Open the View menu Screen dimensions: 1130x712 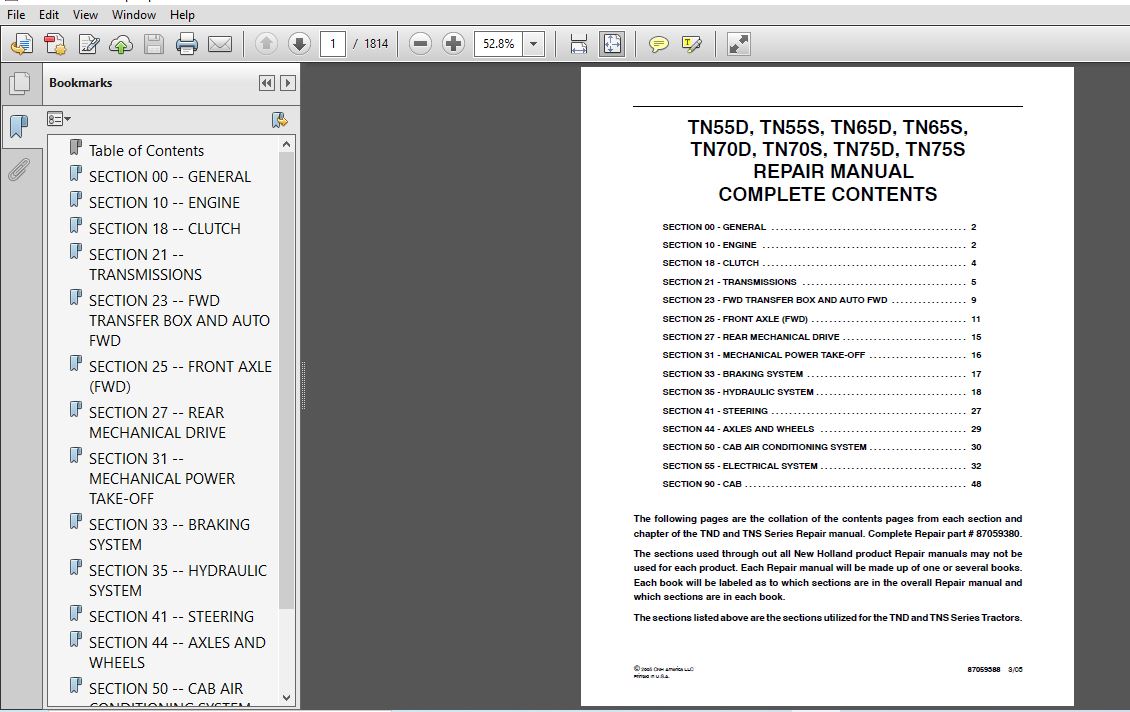click(x=85, y=14)
